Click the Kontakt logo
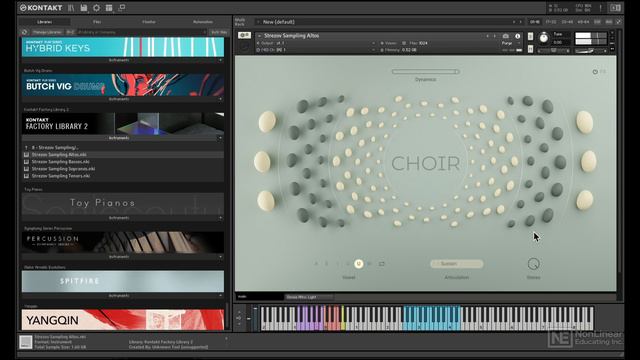This screenshot has width=640, height=360. [41, 8]
